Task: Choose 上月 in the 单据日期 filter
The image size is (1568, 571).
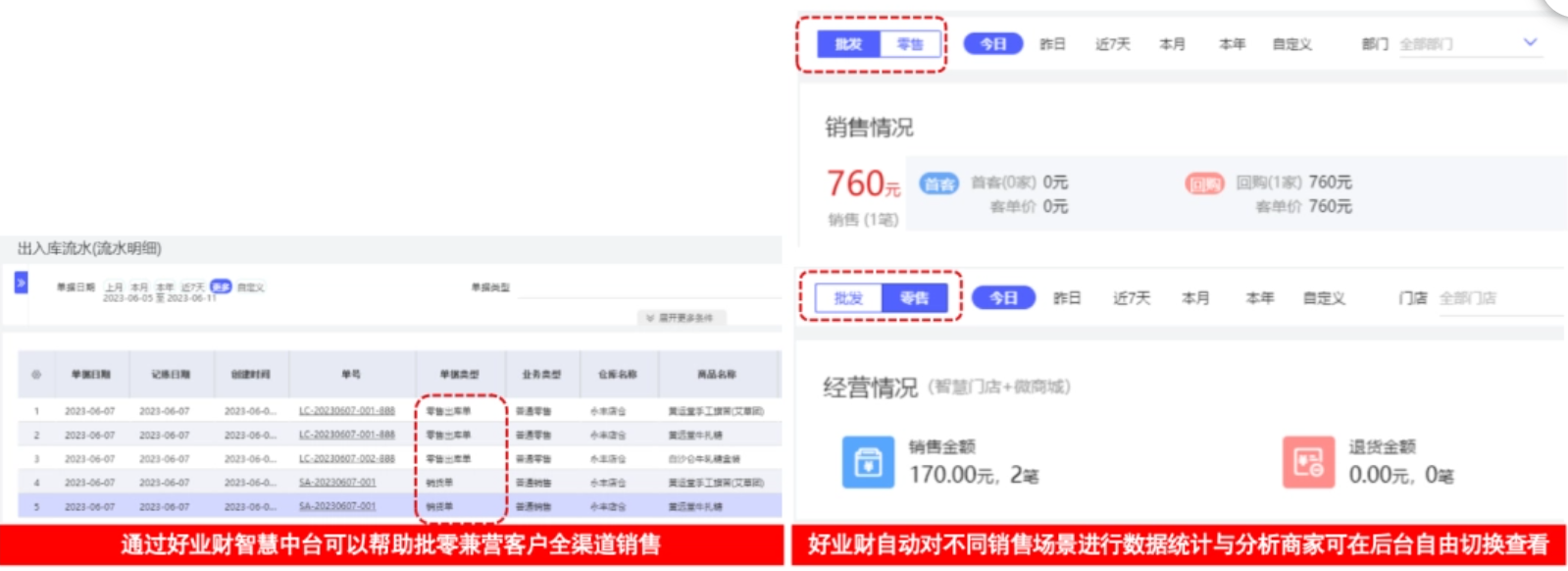Action: [115, 287]
